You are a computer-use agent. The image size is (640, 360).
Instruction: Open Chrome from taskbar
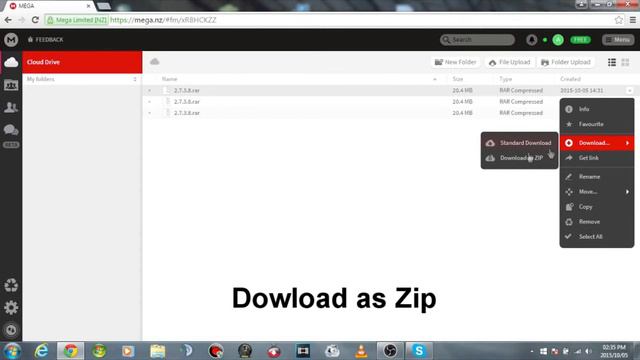(71, 351)
